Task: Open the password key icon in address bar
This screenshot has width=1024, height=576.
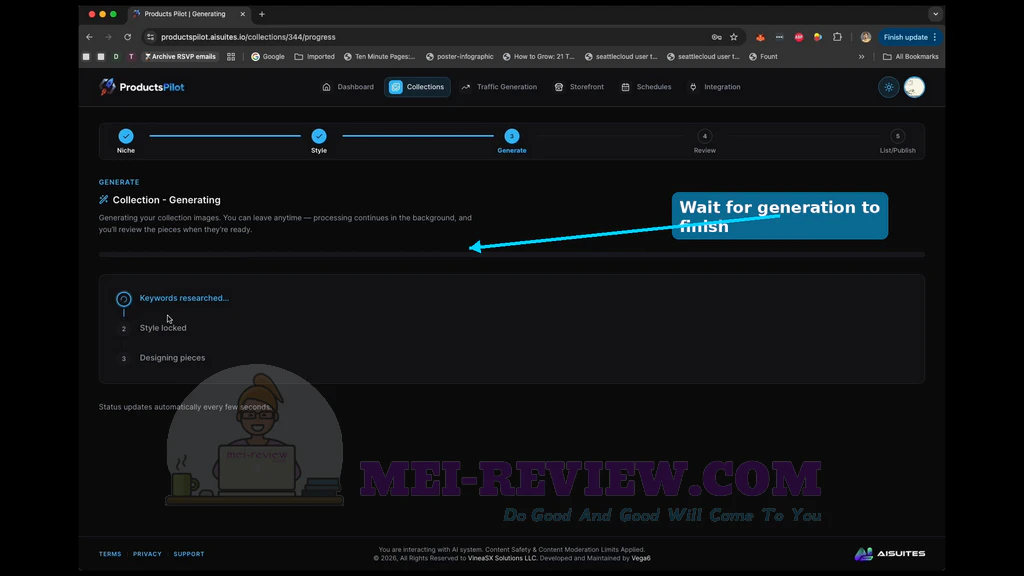Action: pyautogui.click(x=716, y=37)
